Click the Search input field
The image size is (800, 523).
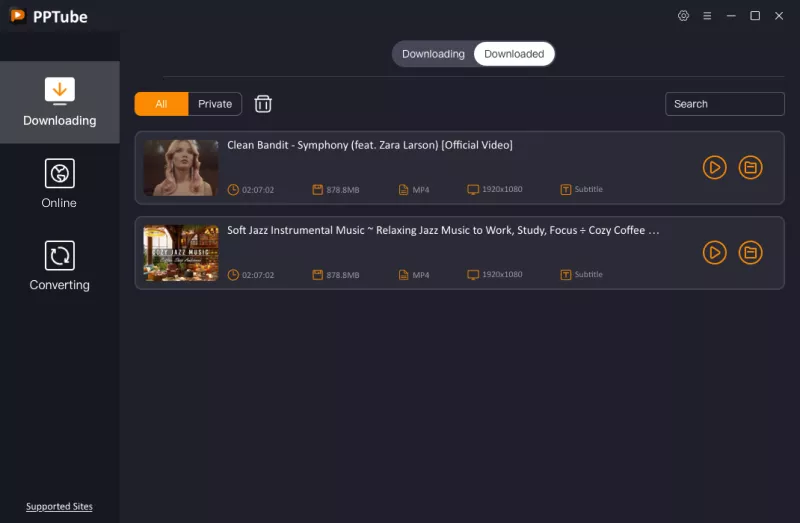coord(725,104)
